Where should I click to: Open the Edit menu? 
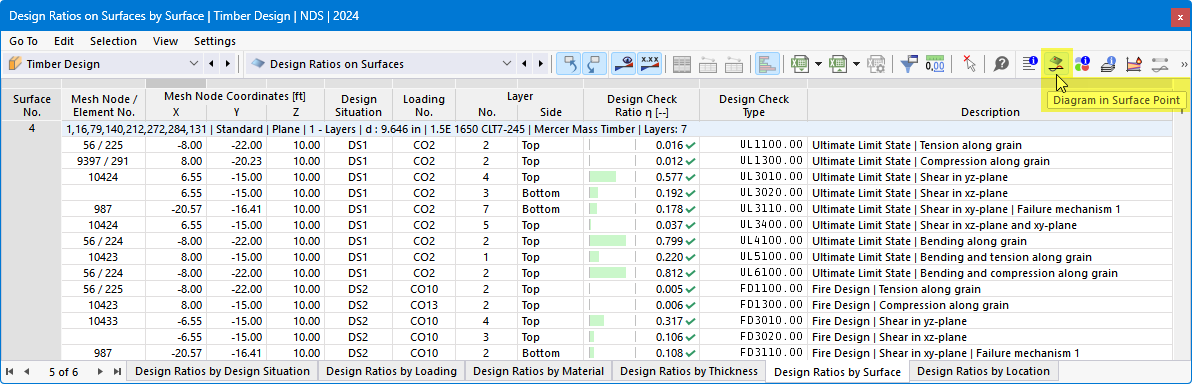click(64, 41)
